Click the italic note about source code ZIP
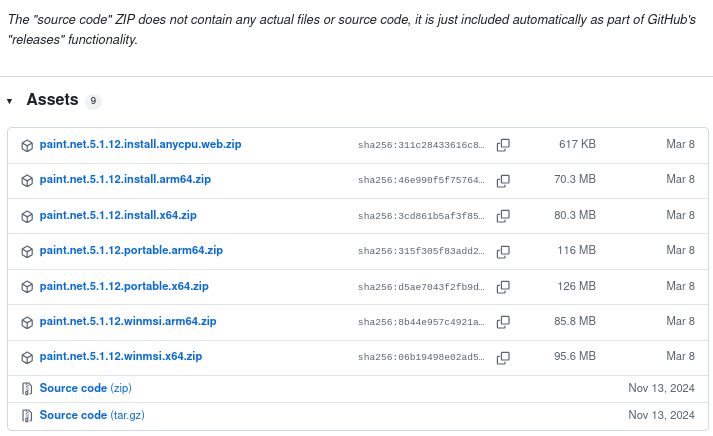The image size is (713, 436). (352, 30)
